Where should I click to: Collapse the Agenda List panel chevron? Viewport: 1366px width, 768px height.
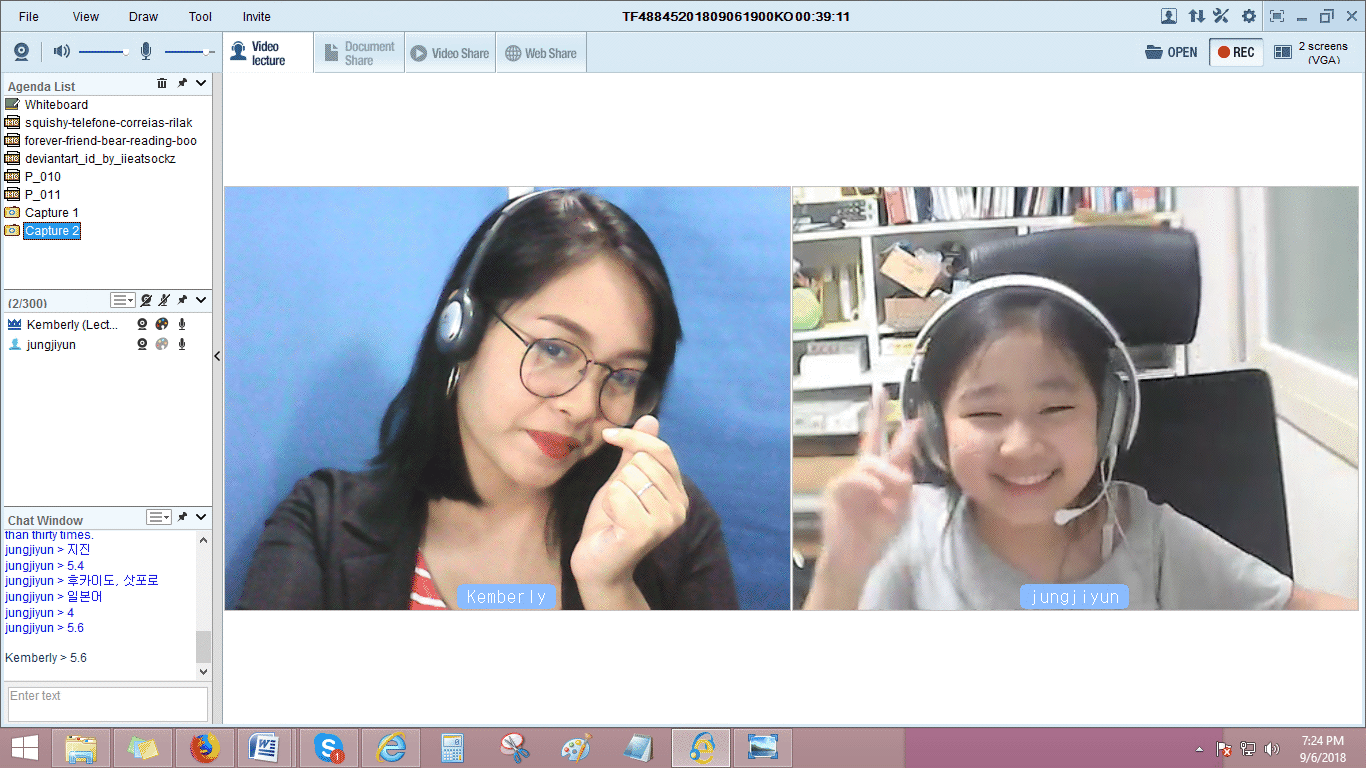(x=201, y=84)
